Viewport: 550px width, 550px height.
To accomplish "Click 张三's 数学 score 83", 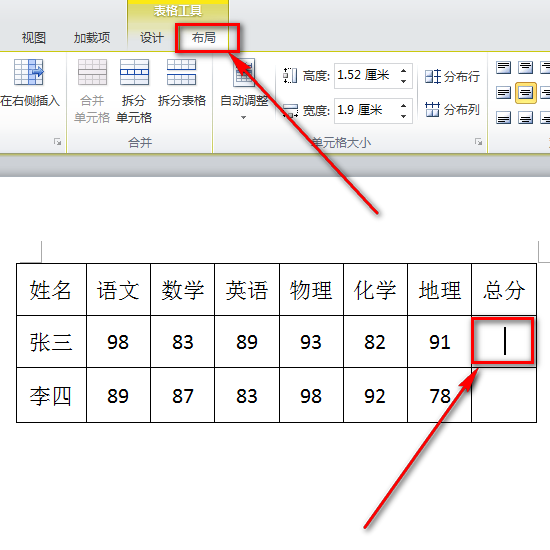I will [x=182, y=342].
